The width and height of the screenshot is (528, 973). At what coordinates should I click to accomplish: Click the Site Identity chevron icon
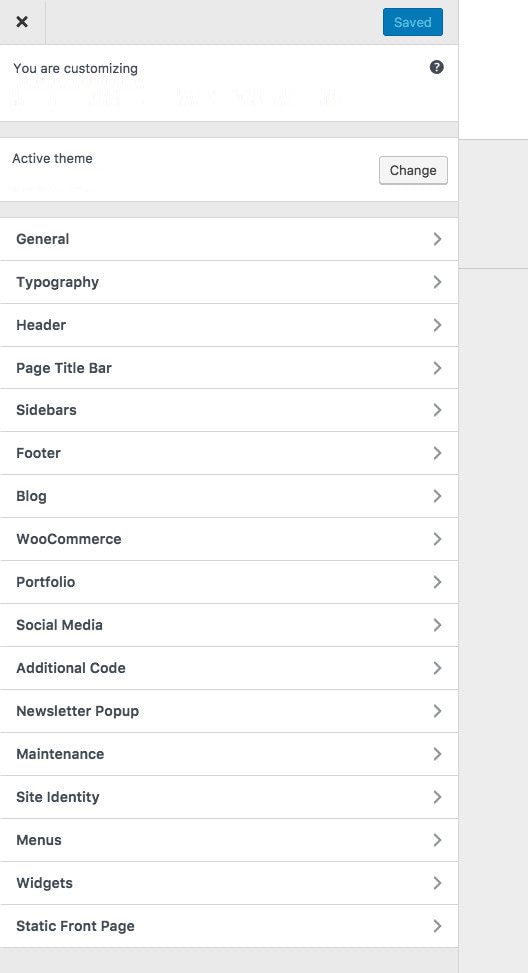click(x=437, y=797)
